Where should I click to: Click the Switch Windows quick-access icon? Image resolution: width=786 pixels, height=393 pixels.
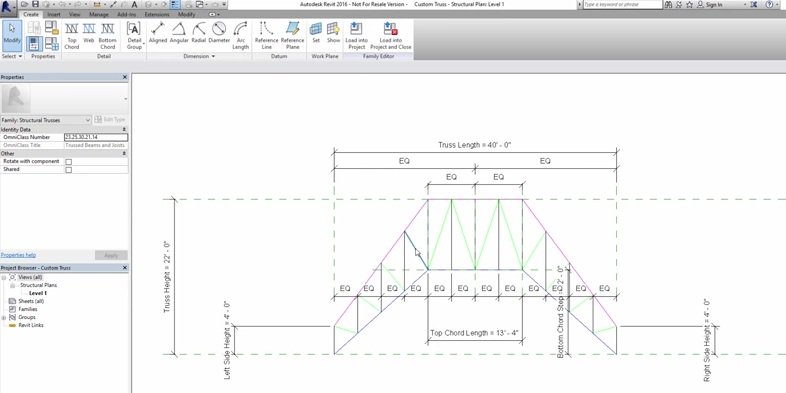coord(200,4)
